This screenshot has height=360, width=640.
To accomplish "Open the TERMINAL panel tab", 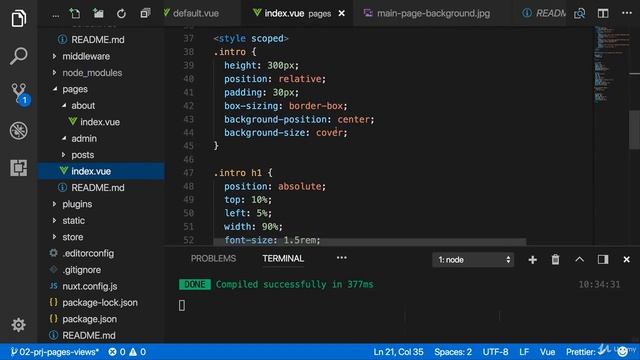I will 283,259.
